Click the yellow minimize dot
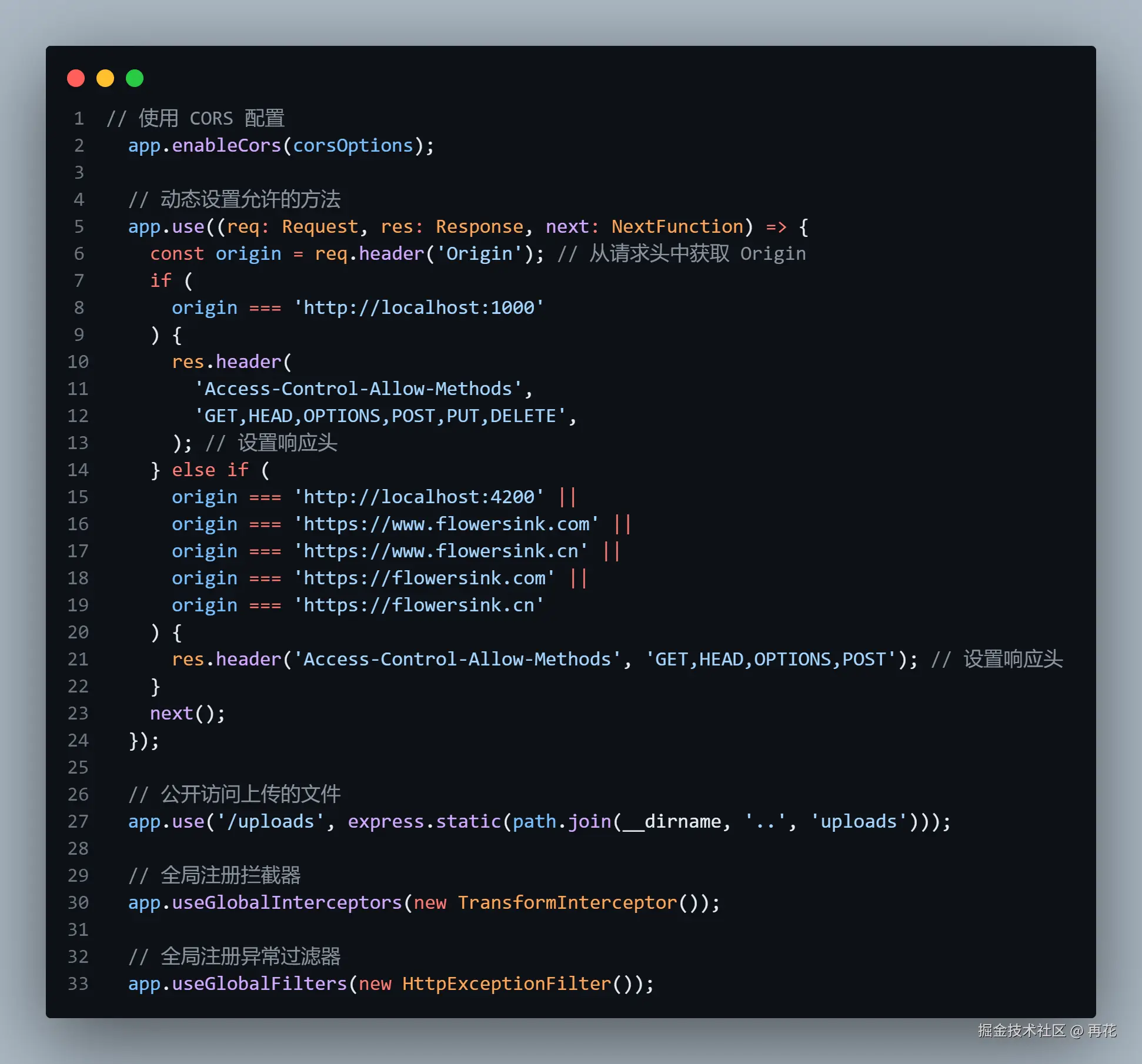The width and height of the screenshot is (1142, 1064). 105,78
